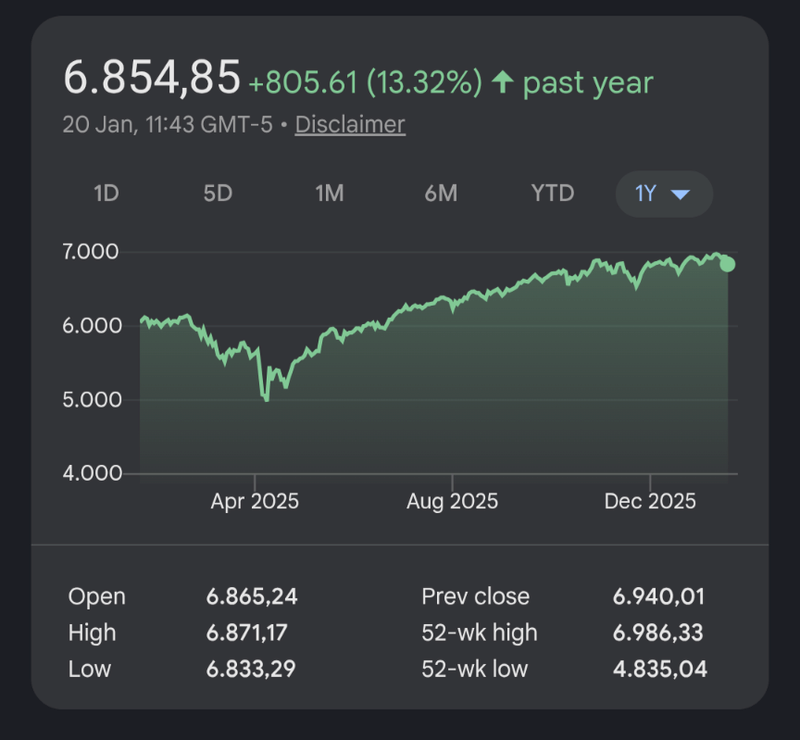This screenshot has width=800, height=740.
Task: Click the current price 6.854,85
Action: click(152, 78)
